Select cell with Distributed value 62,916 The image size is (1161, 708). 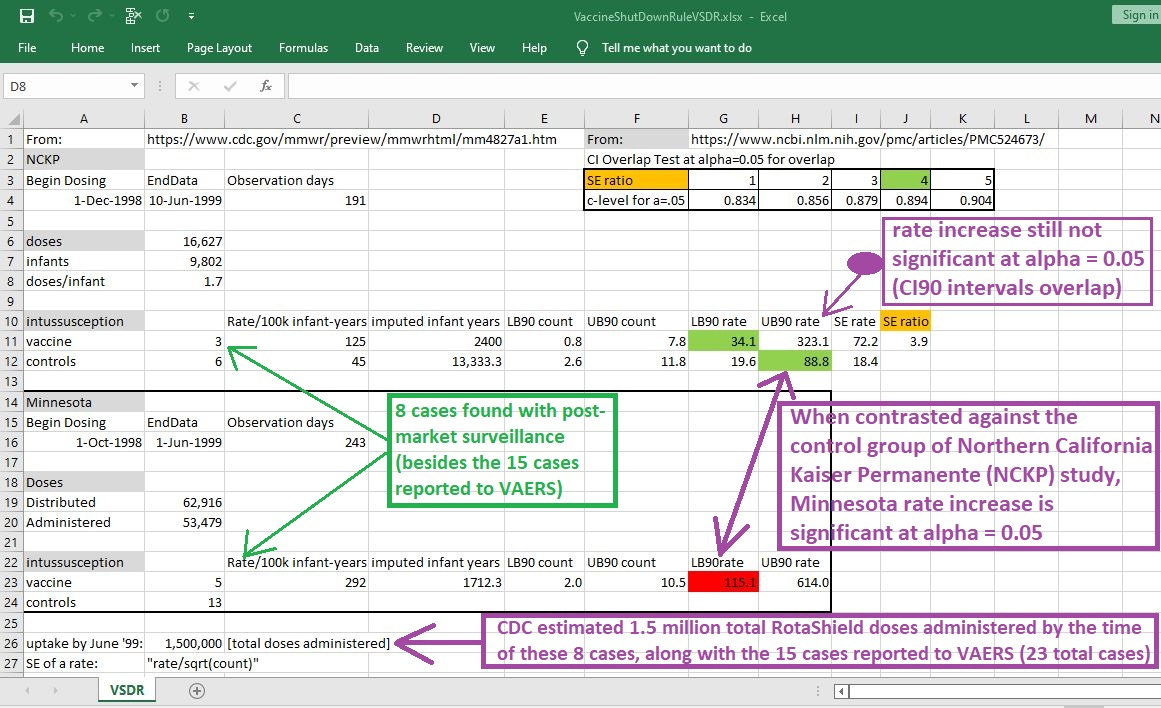click(x=184, y=502)
